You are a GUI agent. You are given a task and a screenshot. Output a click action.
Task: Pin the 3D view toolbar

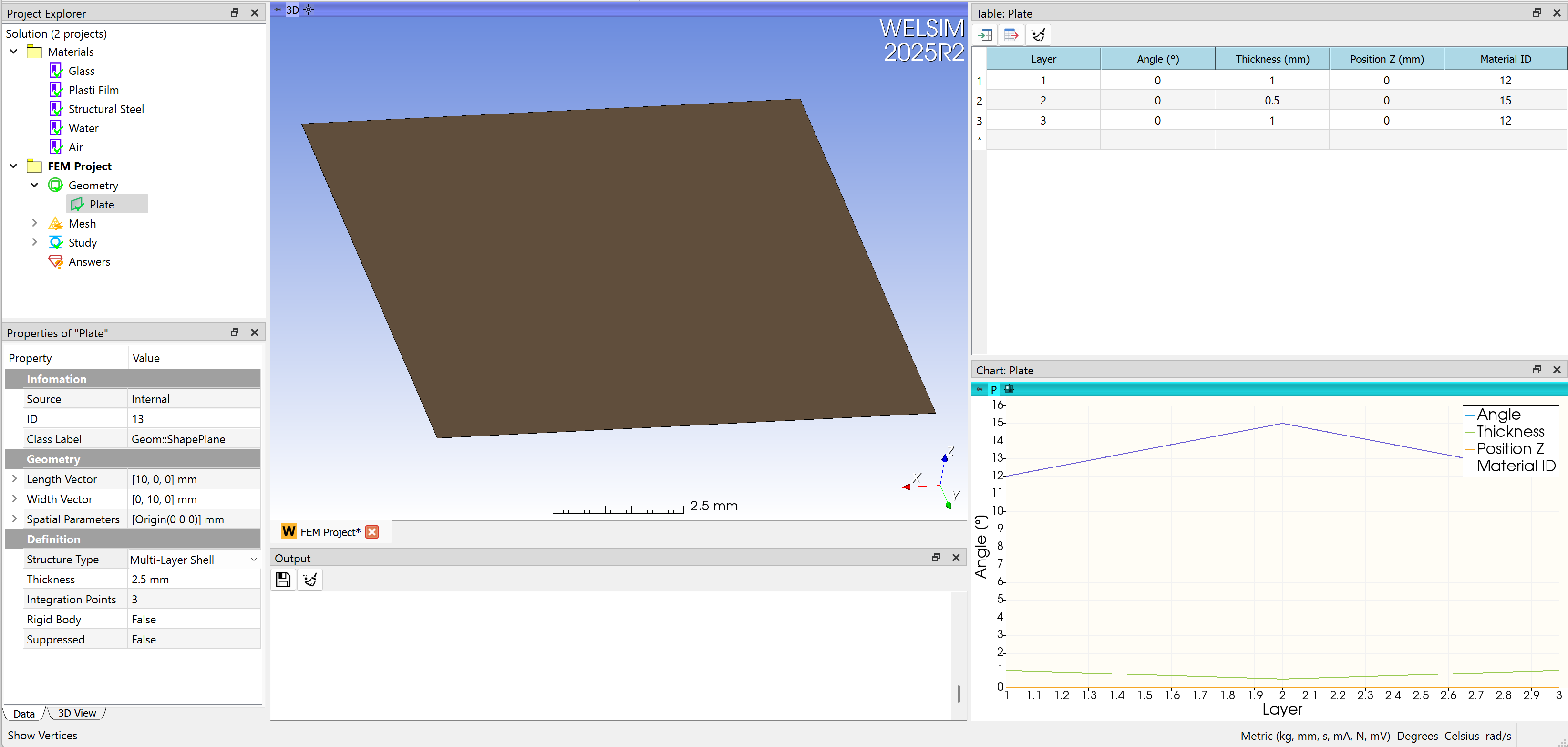click(278, 10)
